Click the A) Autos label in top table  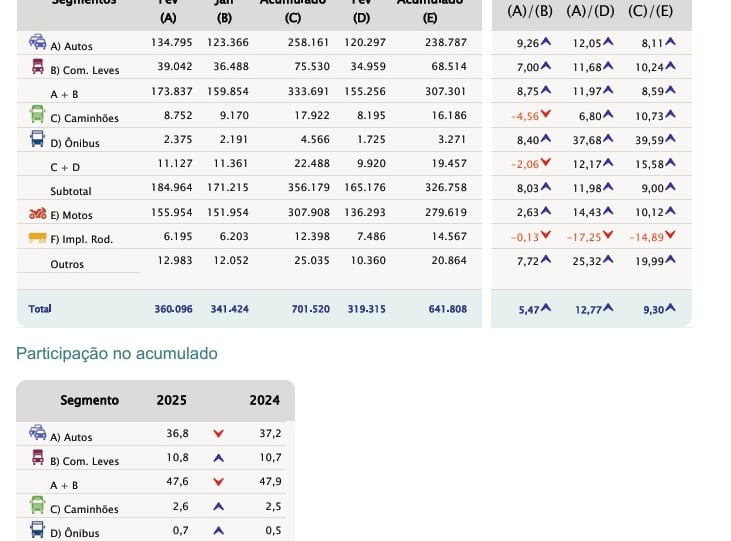click(x=71, y=46)
